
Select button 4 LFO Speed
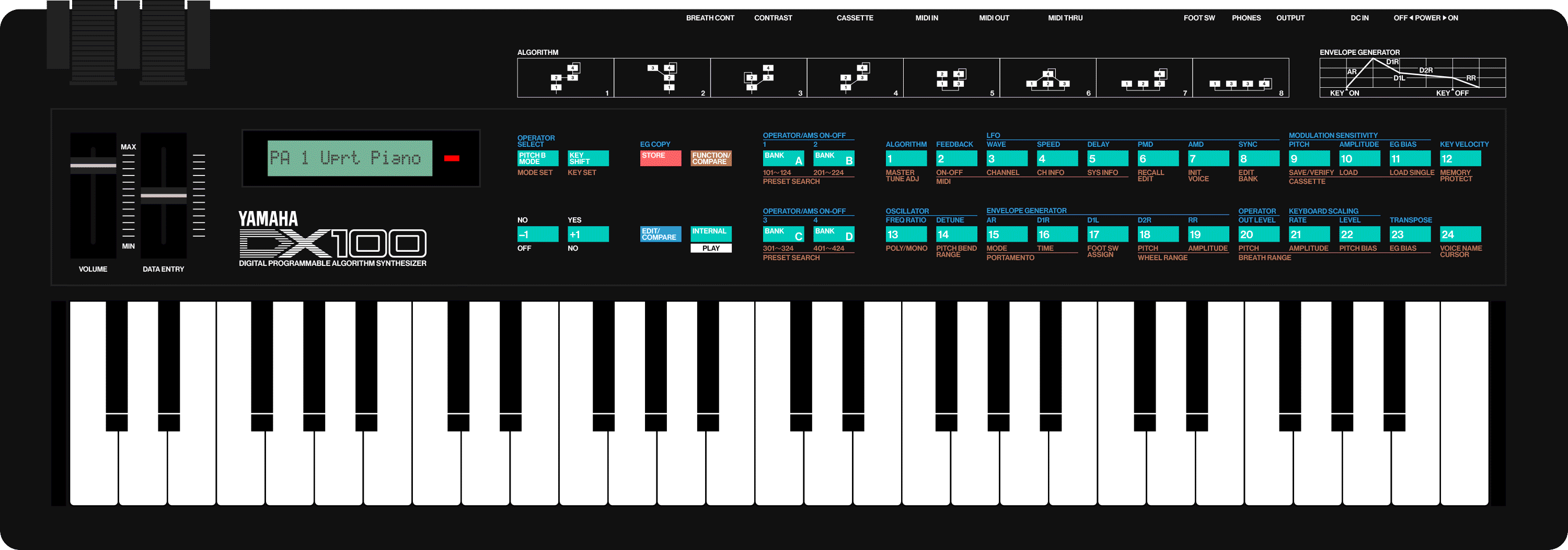pos(1057,158)
